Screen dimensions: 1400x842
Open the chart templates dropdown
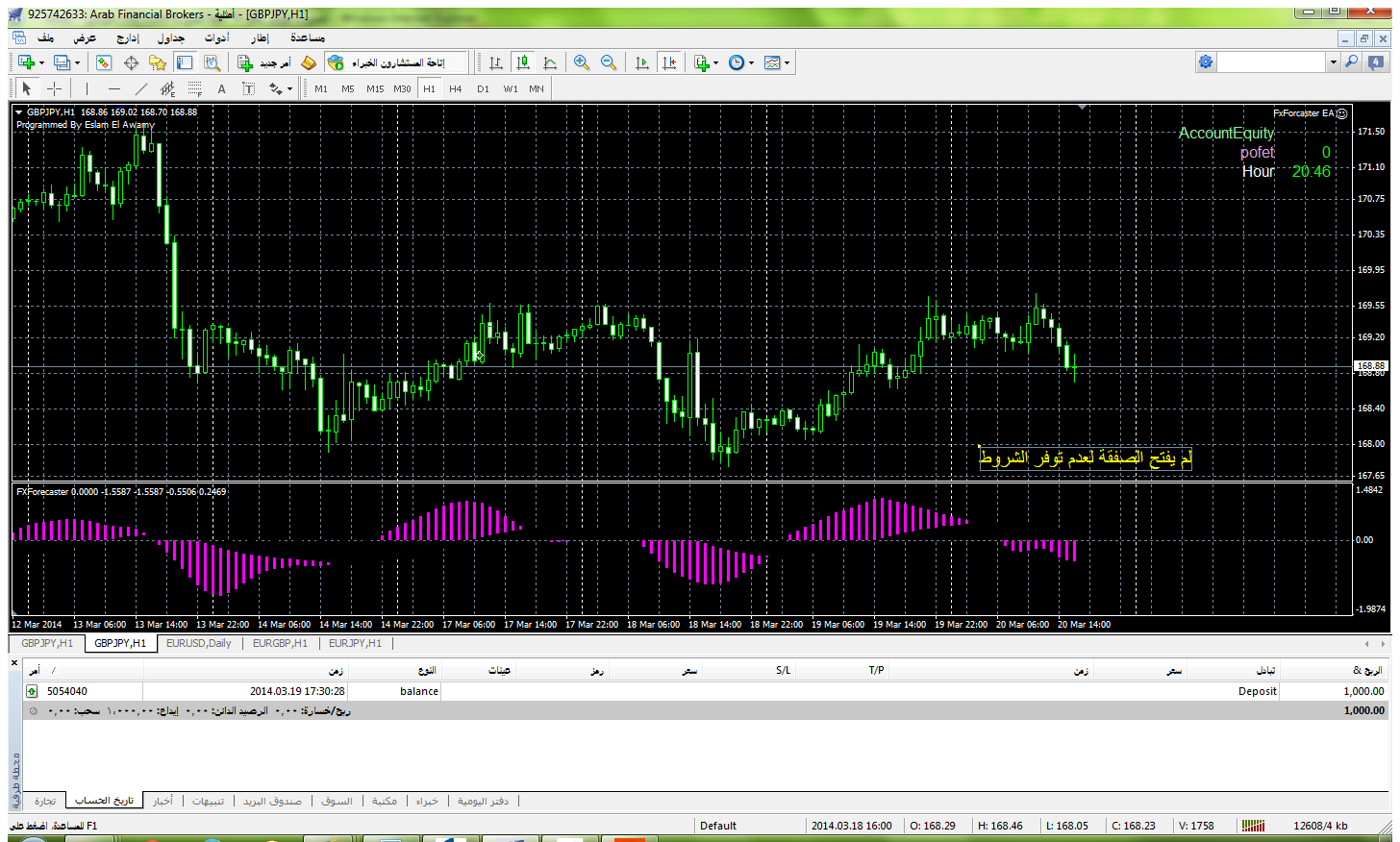pos(776,62)
